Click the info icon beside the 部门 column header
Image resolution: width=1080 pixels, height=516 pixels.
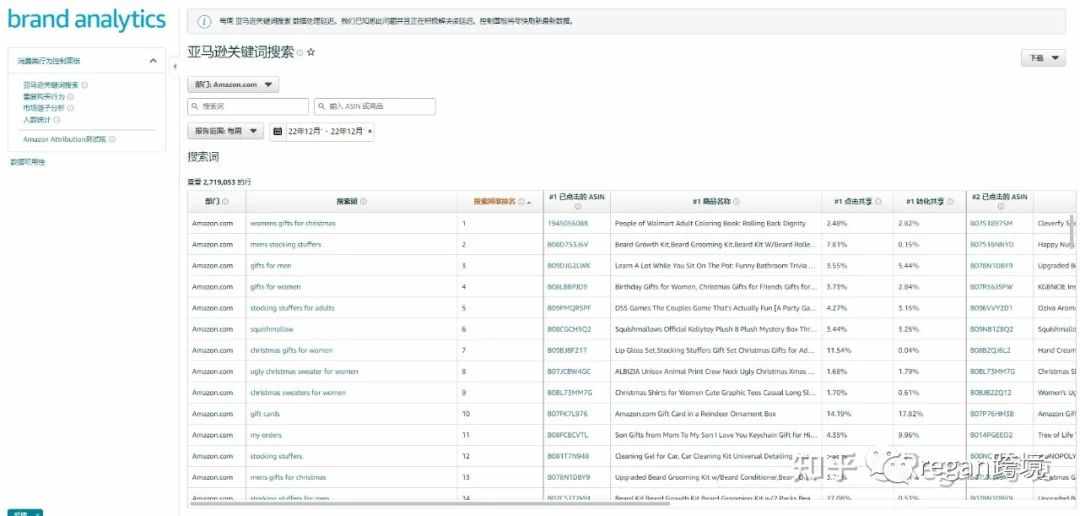tap(224, 202)
